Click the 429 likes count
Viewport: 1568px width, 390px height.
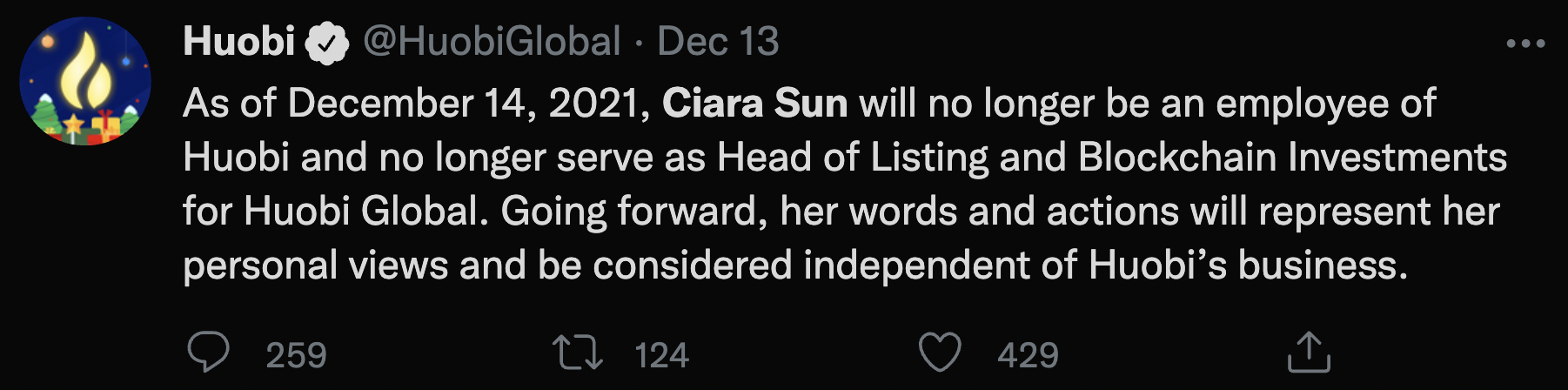1028,355
